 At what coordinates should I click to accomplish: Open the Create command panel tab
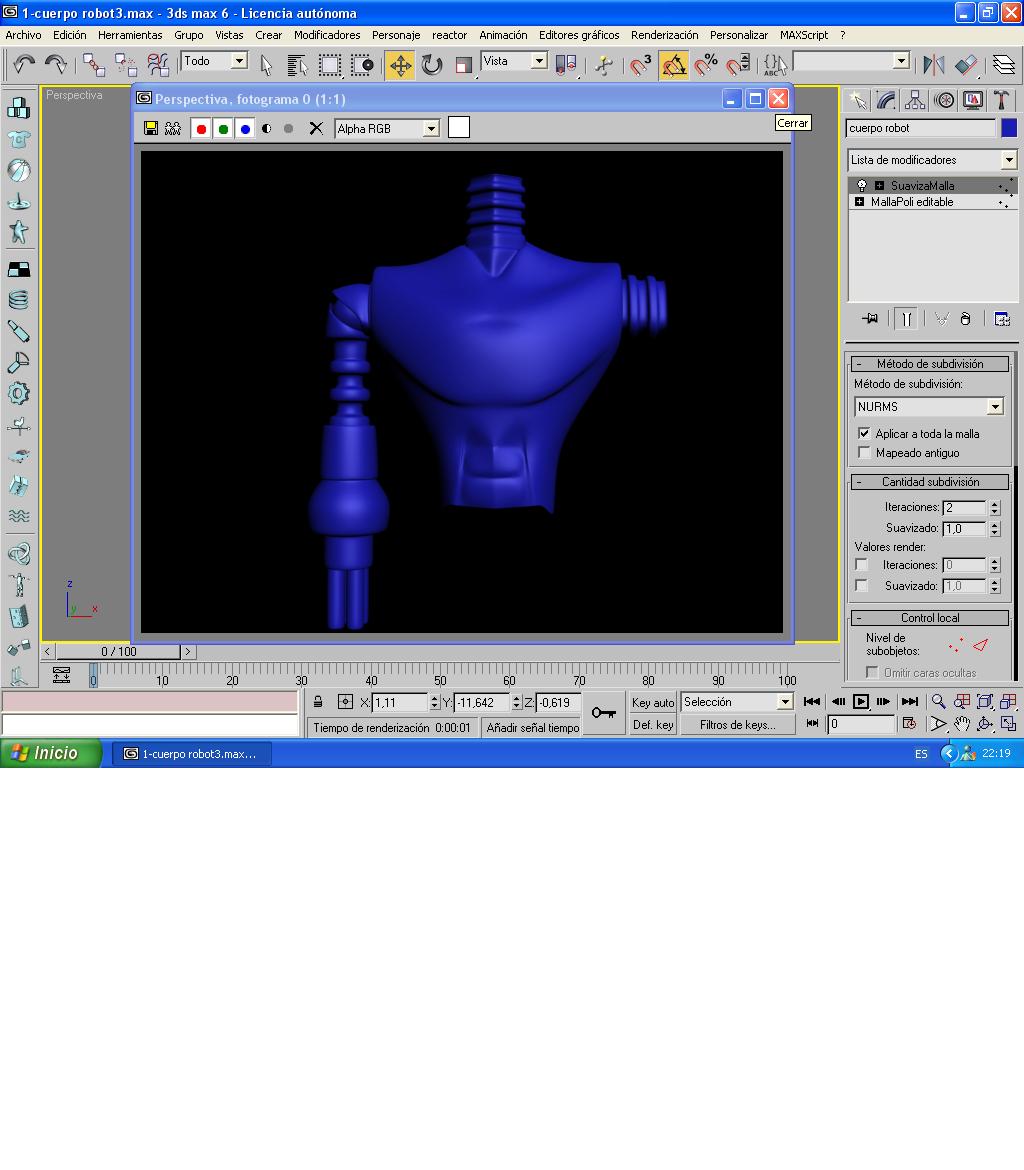click(x=858, y=100)
